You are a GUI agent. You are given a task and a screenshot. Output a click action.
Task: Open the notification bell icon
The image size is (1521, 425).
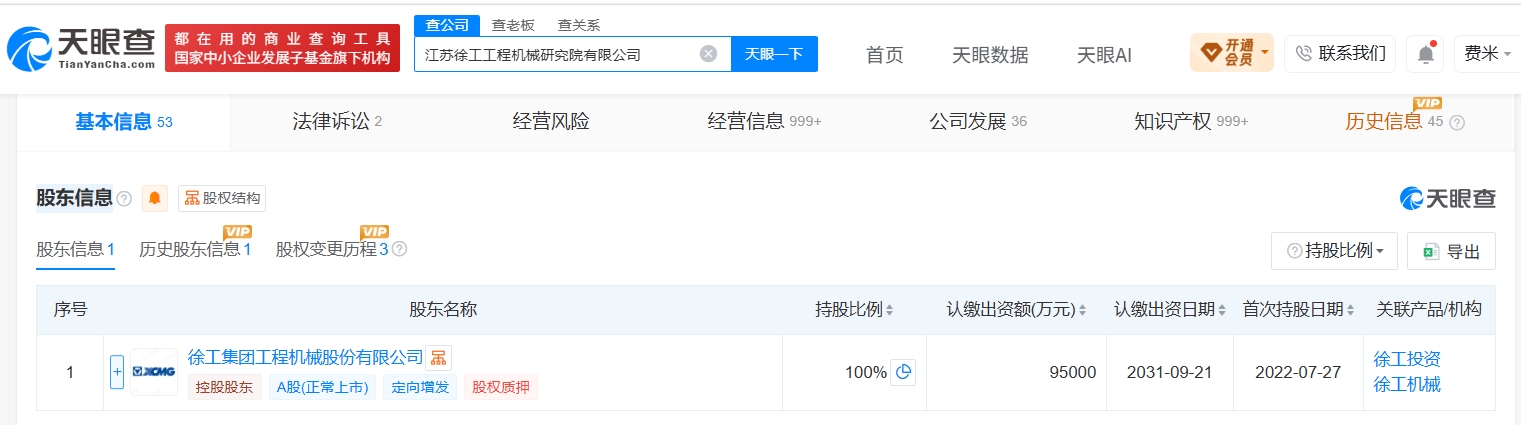coord(1425,54)
